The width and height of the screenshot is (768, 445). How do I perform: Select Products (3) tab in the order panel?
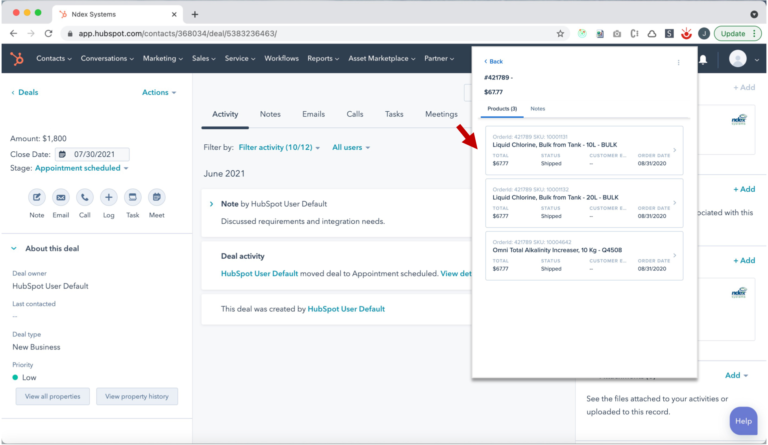coord(502,109)
